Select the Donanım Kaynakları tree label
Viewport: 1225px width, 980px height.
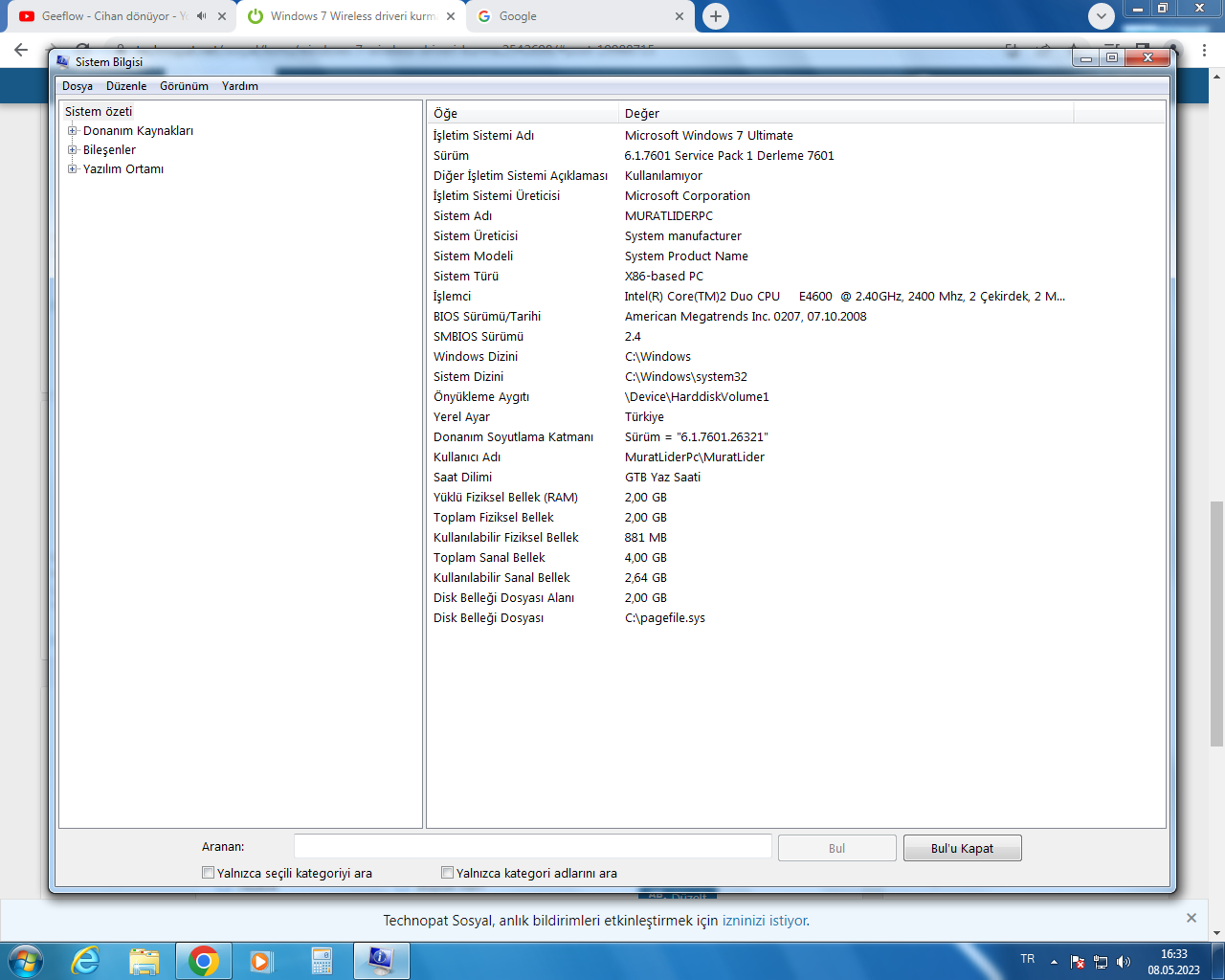138,131
